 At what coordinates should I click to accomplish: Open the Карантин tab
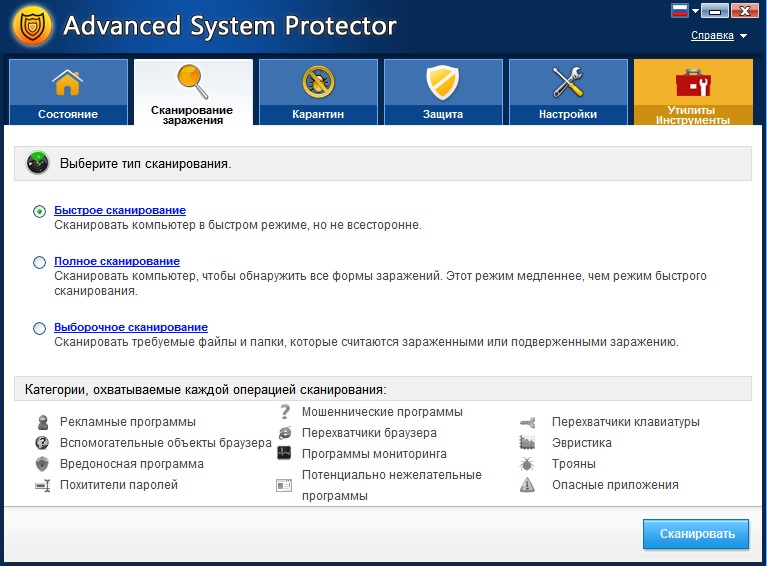click(318, 92)
